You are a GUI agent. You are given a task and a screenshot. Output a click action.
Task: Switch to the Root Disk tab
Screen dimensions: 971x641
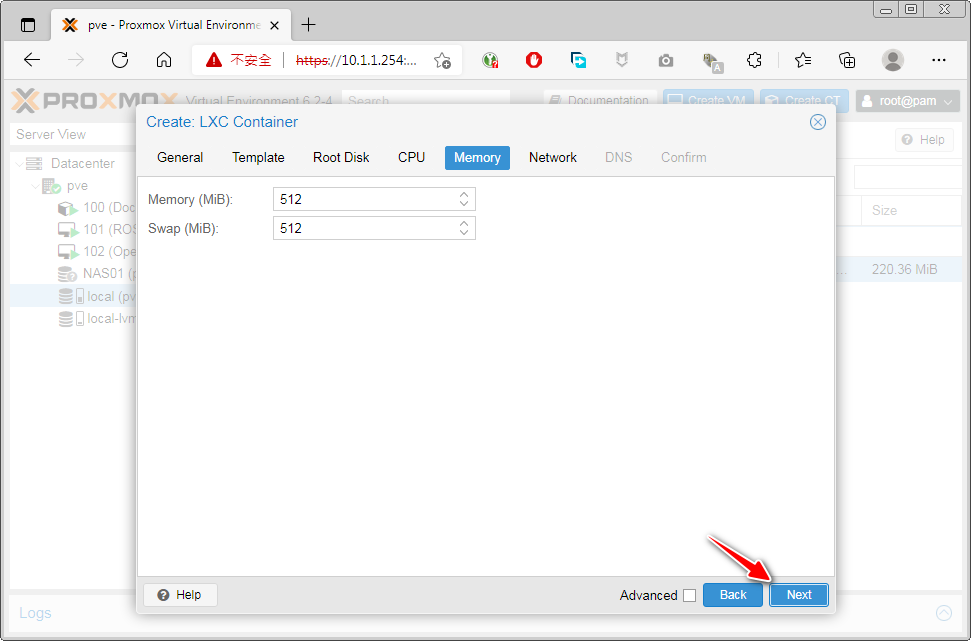(341, 157)
